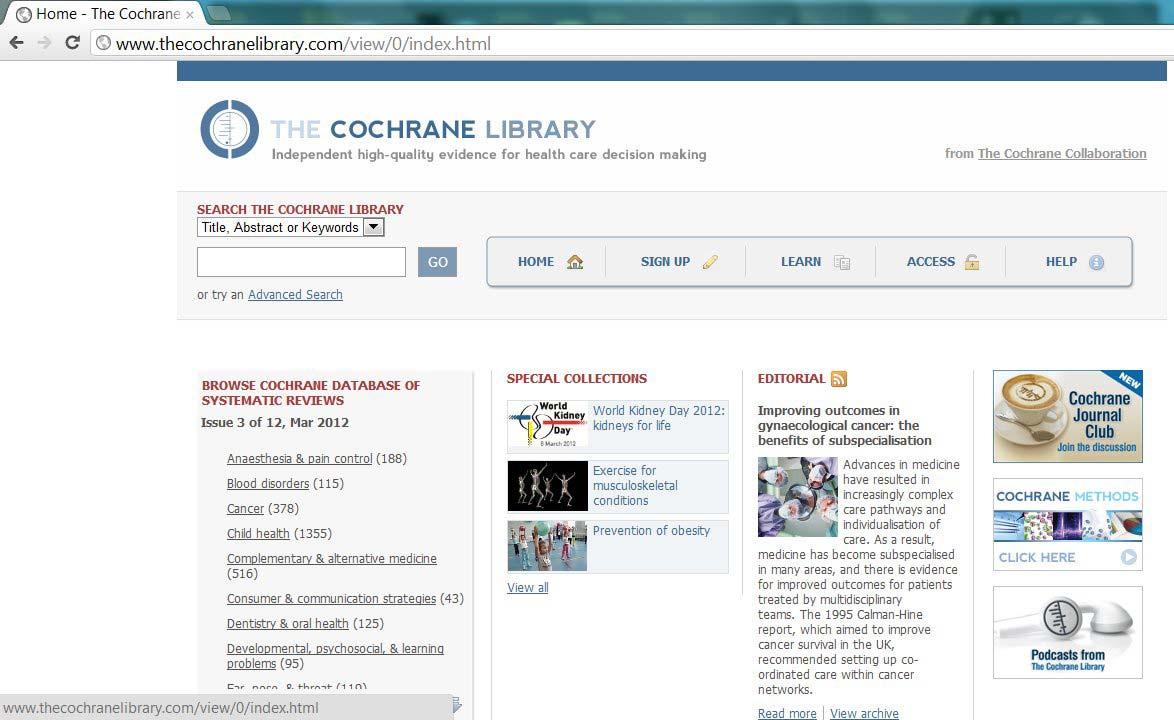Click the Cochrane Library circular logo
The width and height of the screenshot is (1174, 720).
(229, 129)
